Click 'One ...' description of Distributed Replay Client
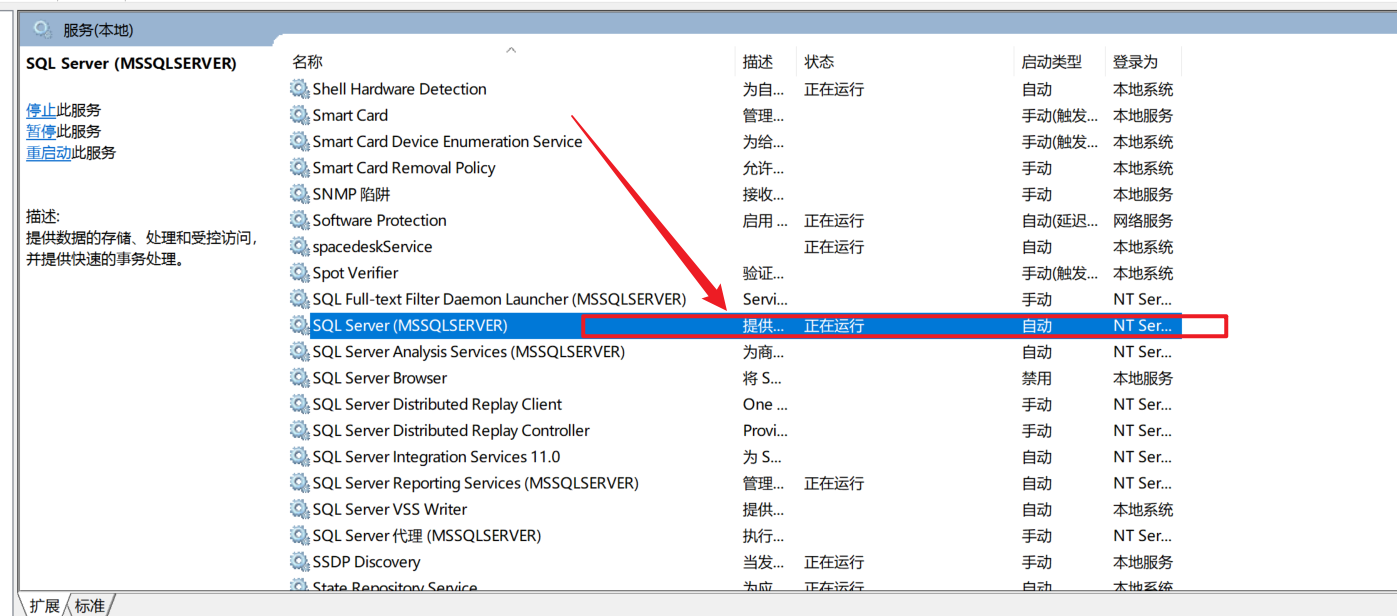This screenshot has width=1397, height=616. tap(765, 404)
